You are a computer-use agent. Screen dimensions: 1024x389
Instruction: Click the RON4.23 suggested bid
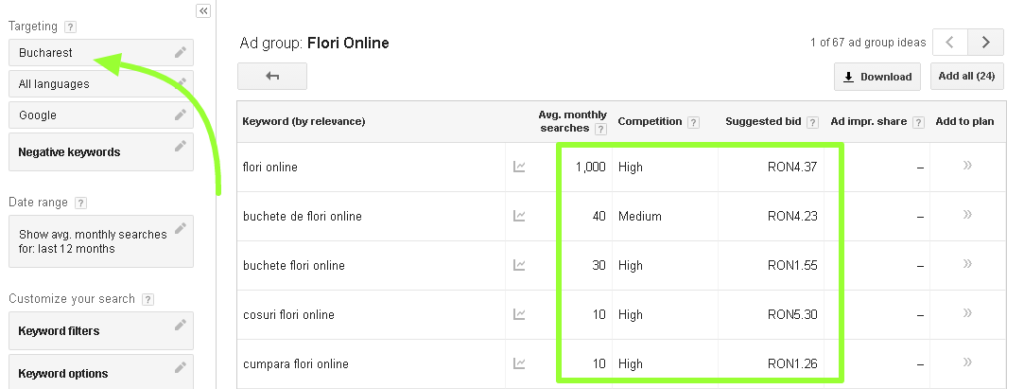pyautogui.click(x=792, y=216)
